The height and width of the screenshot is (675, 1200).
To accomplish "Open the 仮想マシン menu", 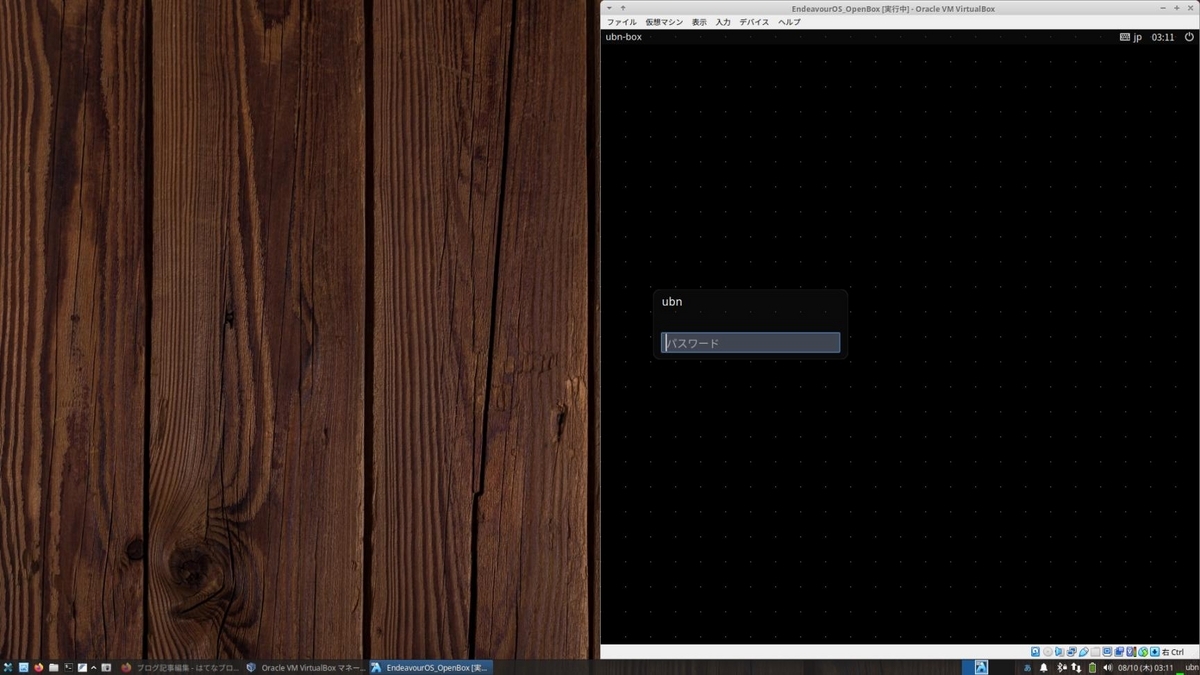I will (x=664, y=22).
